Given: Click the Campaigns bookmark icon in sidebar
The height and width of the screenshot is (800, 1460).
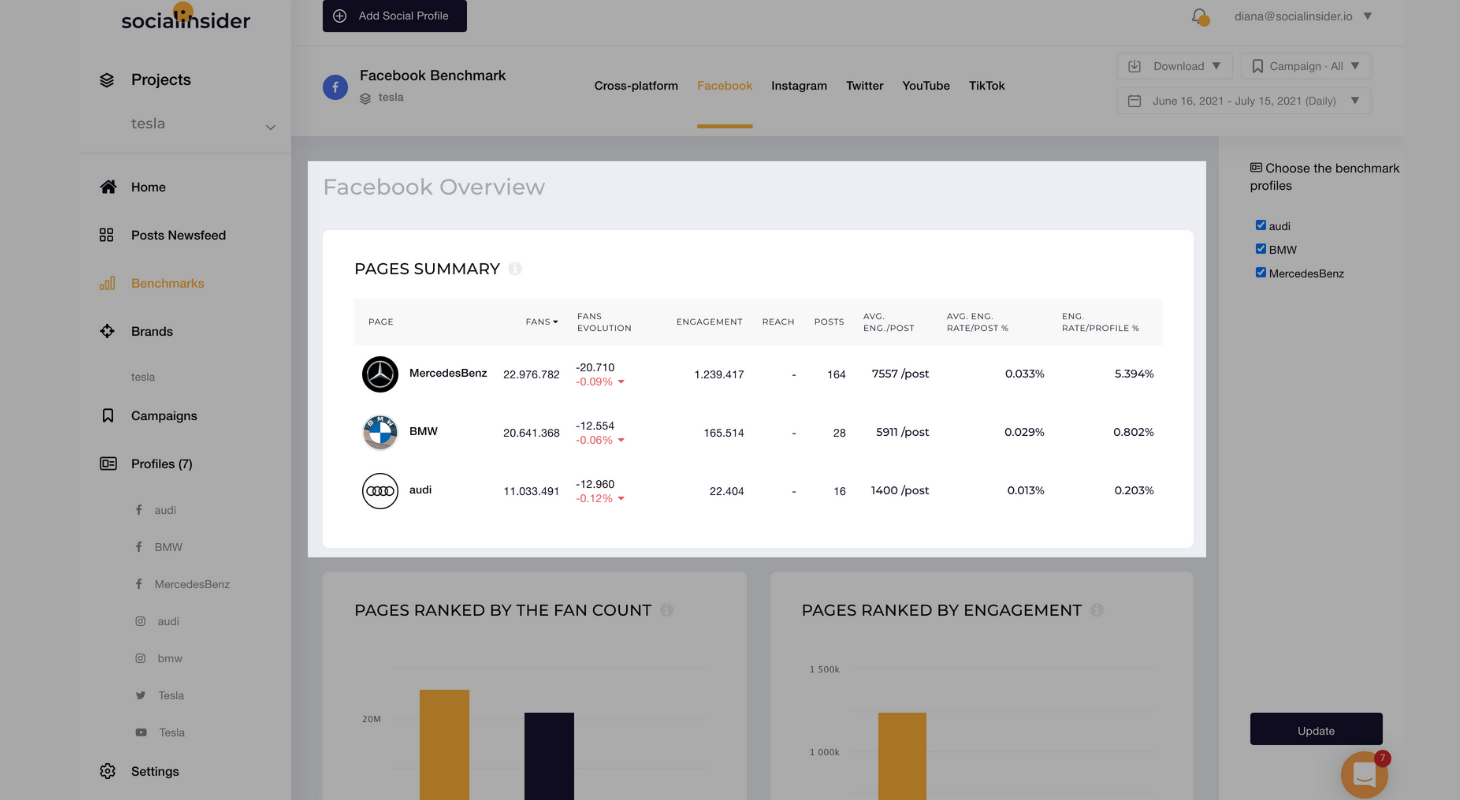Looking at the screenshot, I should 107,416.
